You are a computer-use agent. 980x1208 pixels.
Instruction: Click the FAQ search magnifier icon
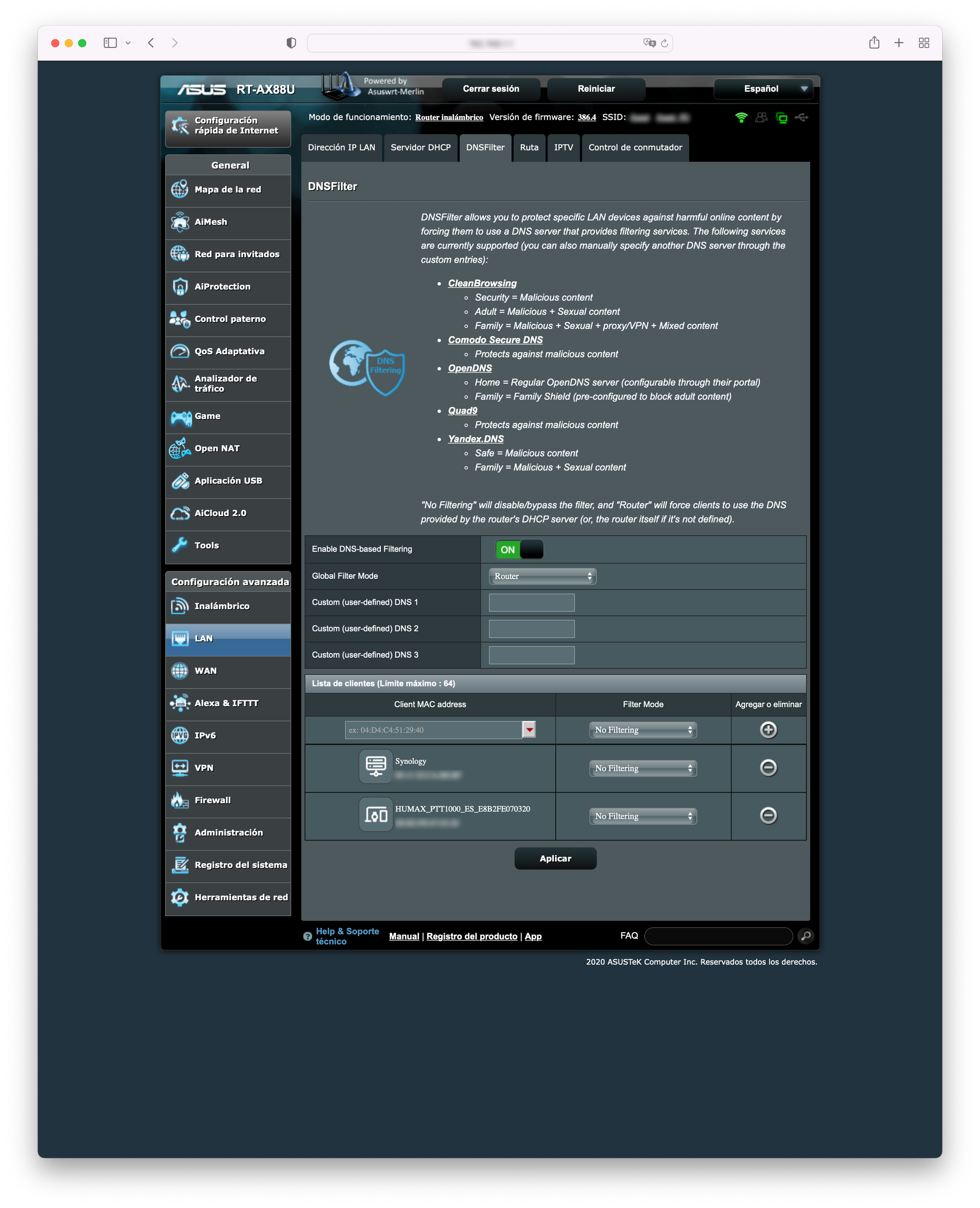pos(806,936)
